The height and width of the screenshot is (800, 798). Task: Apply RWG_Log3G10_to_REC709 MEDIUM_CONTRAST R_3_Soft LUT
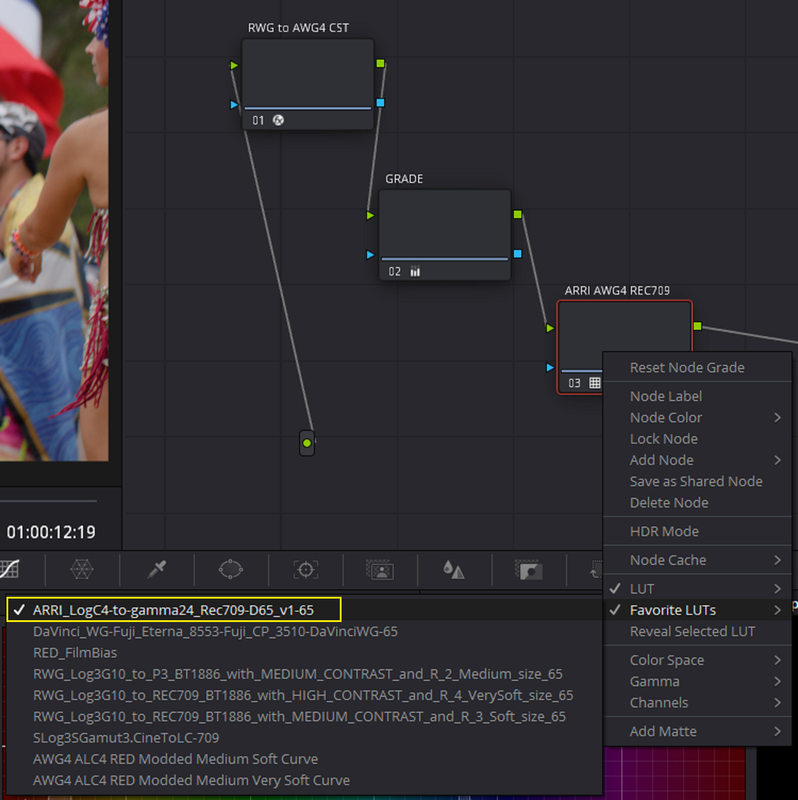[304, 716]
